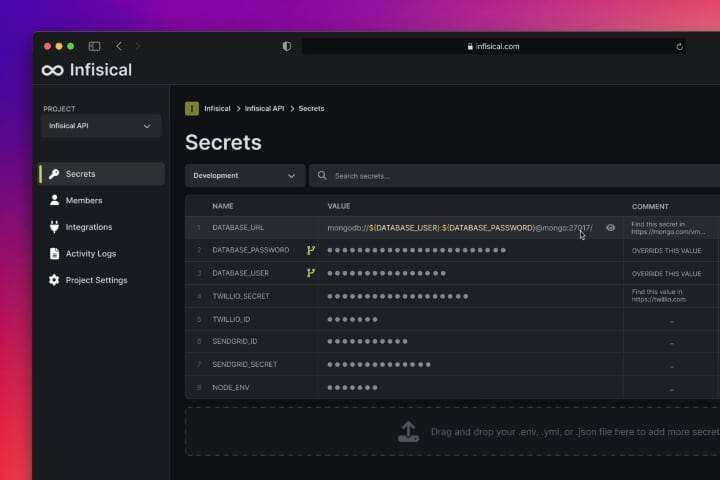Click the Project Settings gear icon
720x480 pixels.
[54, 280]
